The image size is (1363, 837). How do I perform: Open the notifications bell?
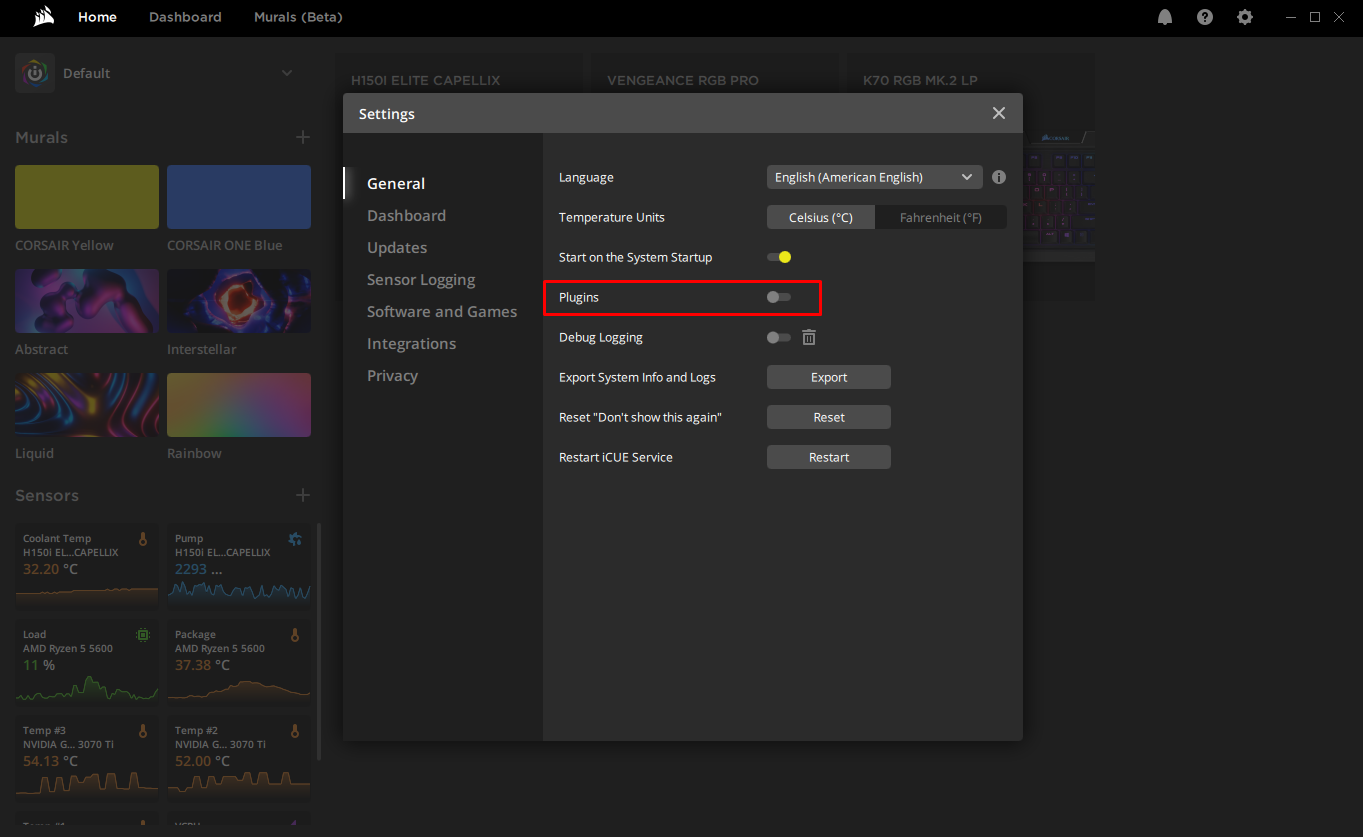(x=1165, y=17)
